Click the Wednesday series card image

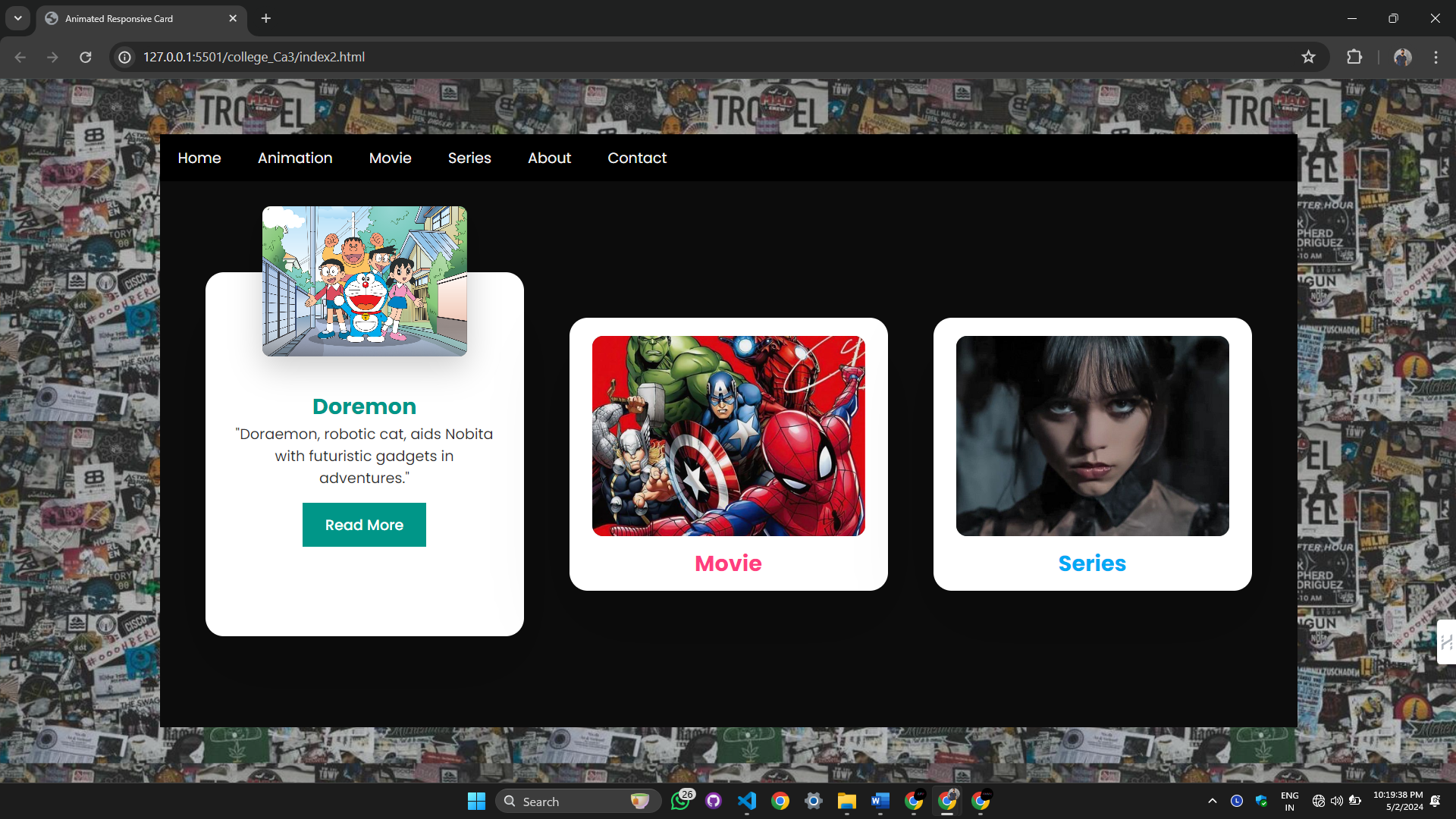point(1093,436)
